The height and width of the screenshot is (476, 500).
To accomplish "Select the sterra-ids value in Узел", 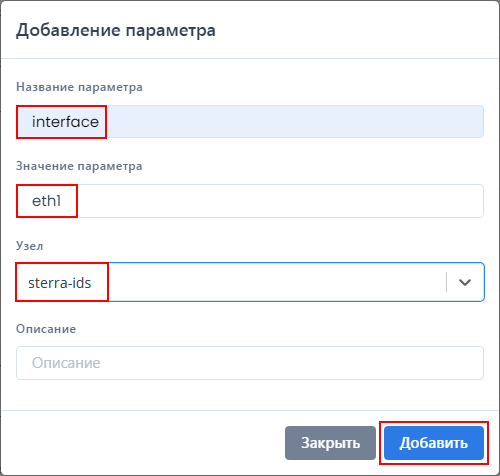I will (x=60, y=283).
